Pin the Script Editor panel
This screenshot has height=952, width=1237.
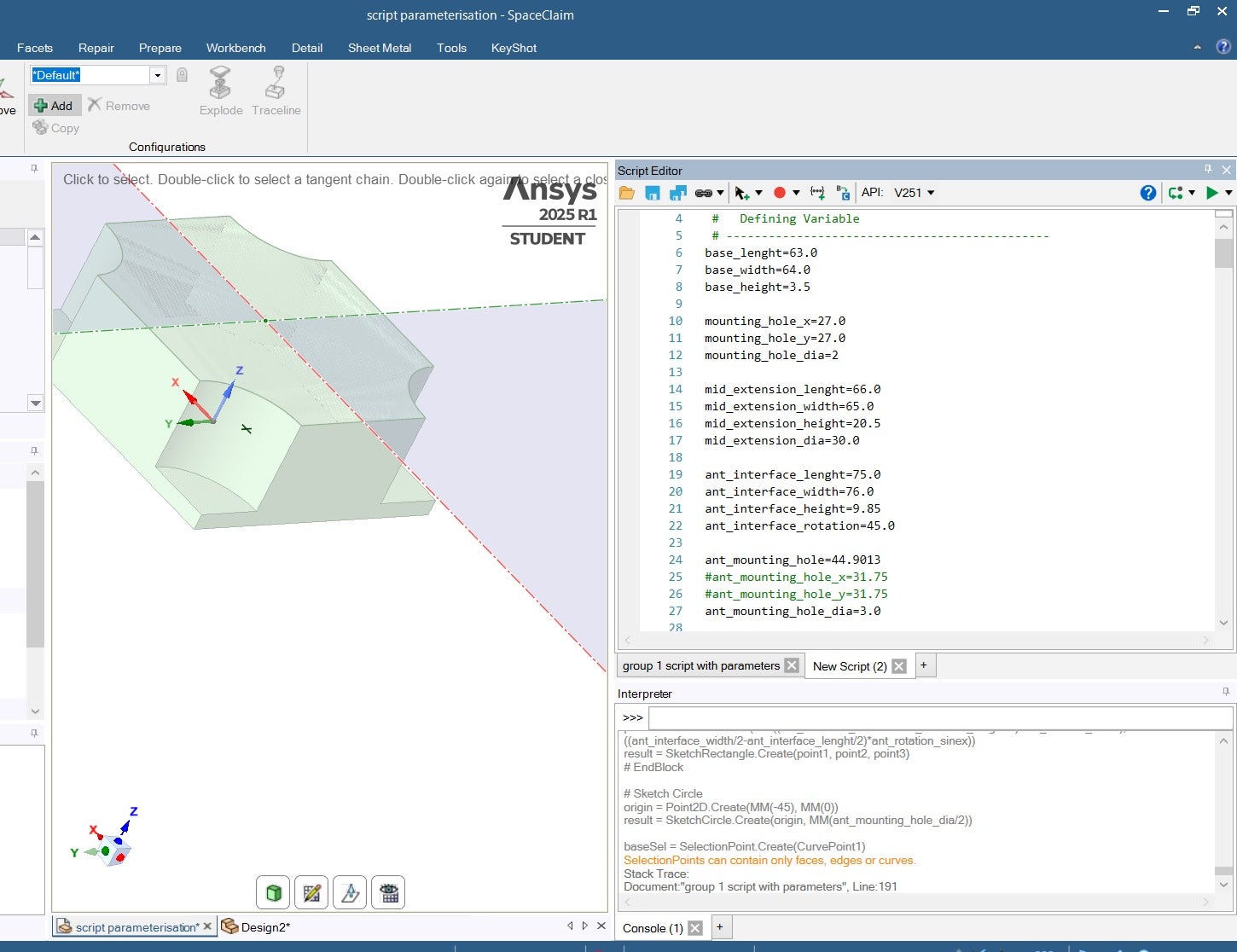1208,169
